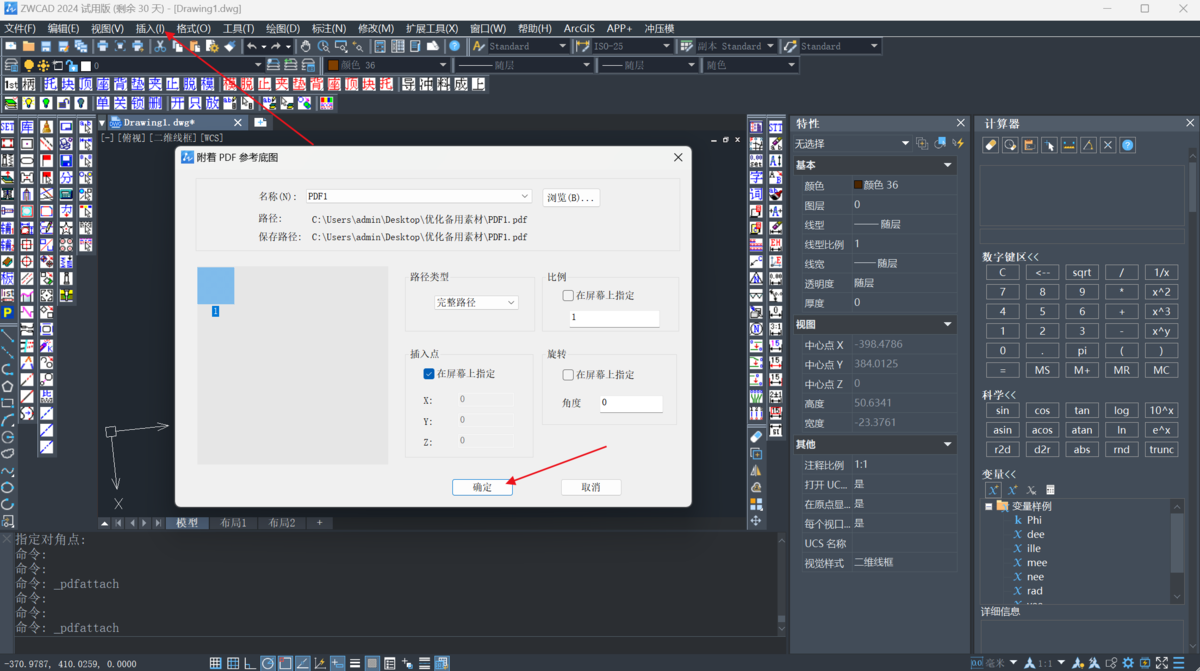The width and height of the screenshot is (1200, 671).
Task: Click the calculator angle icon
Action: tap(1088, 145)
